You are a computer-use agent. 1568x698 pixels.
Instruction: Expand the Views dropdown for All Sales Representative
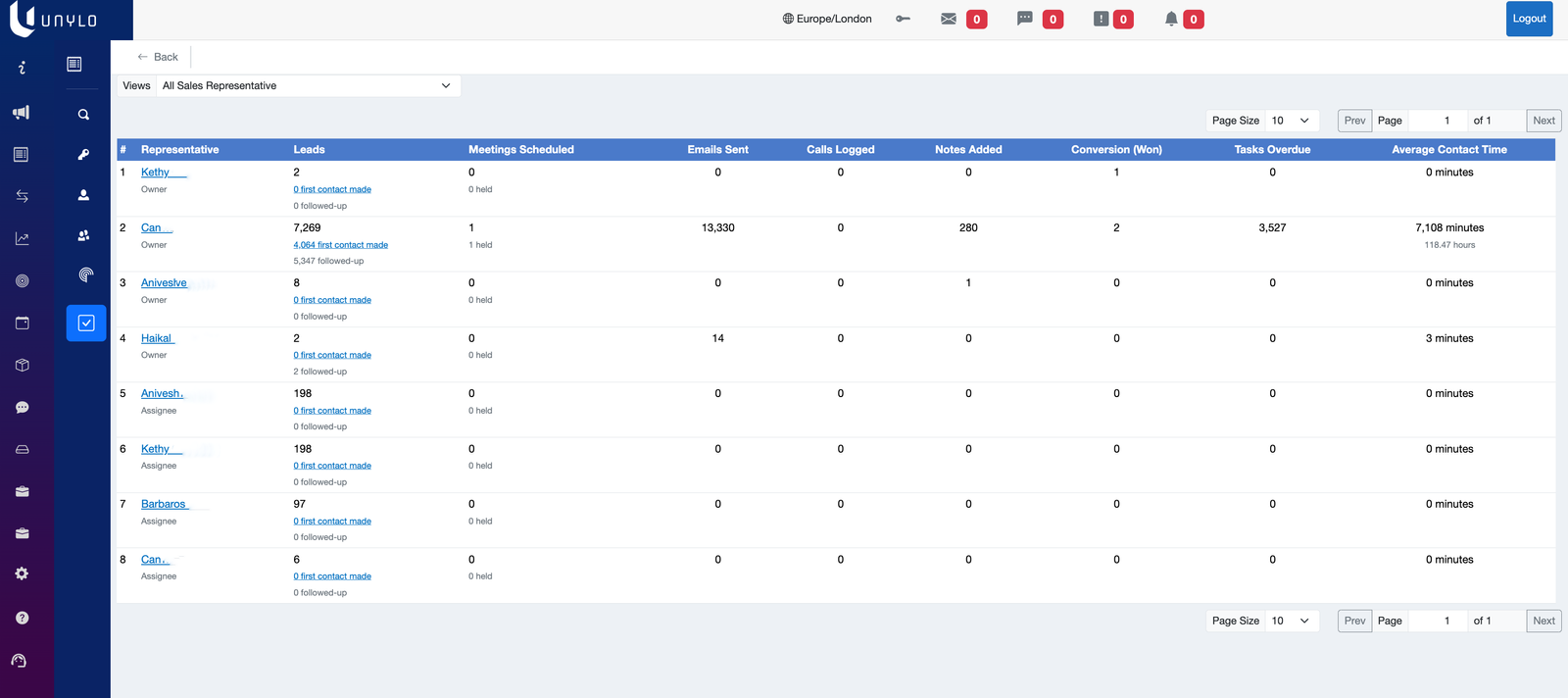tap(308, 85)
